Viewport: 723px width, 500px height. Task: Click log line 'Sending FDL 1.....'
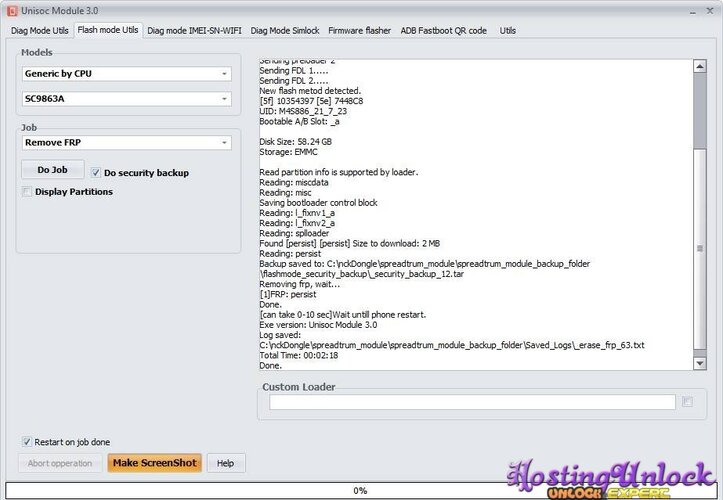click(294, 71)
